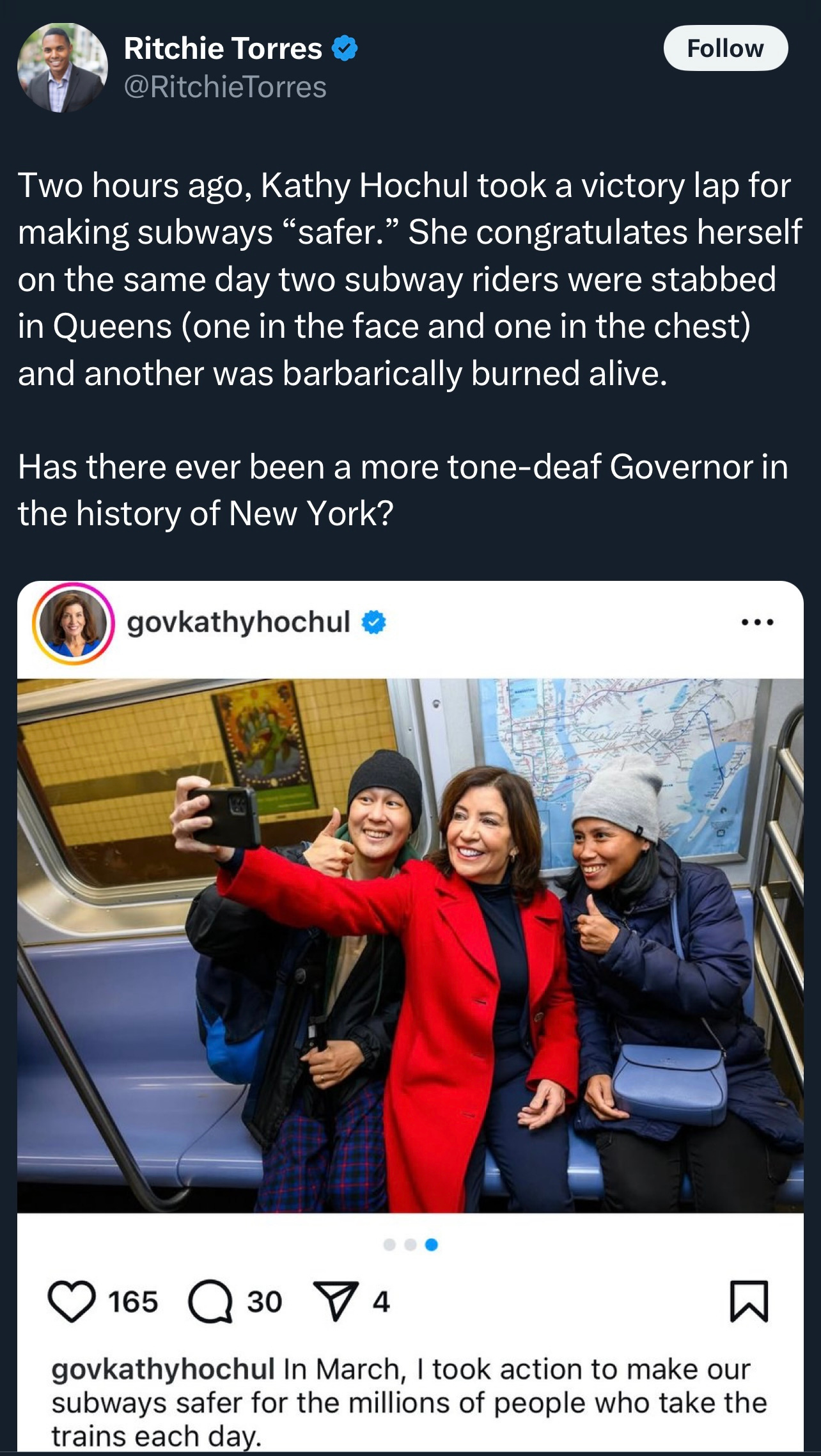The image size is (821, 1456).
Task: Save post with bookmark icon
Action: [749, 1301]
